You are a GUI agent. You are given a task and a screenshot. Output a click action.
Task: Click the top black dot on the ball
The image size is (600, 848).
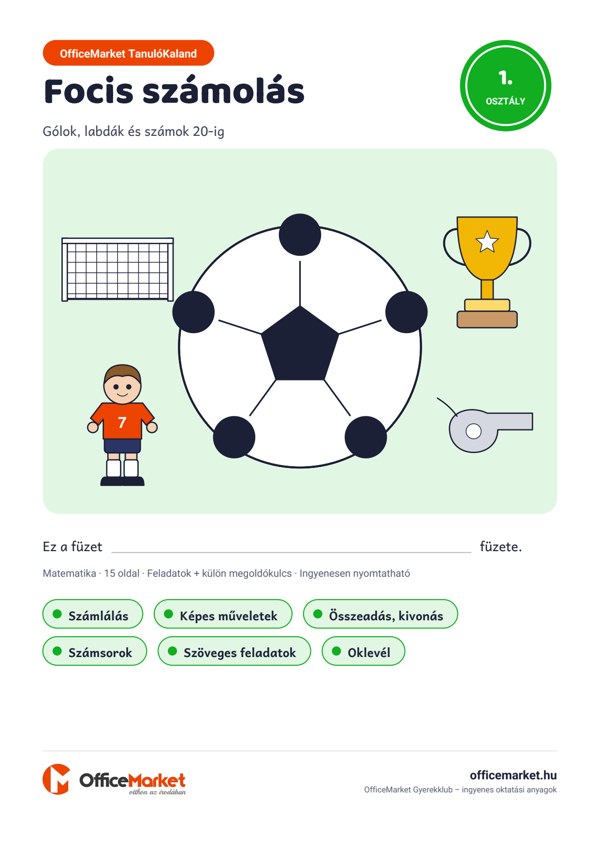(x=300, y=235)
